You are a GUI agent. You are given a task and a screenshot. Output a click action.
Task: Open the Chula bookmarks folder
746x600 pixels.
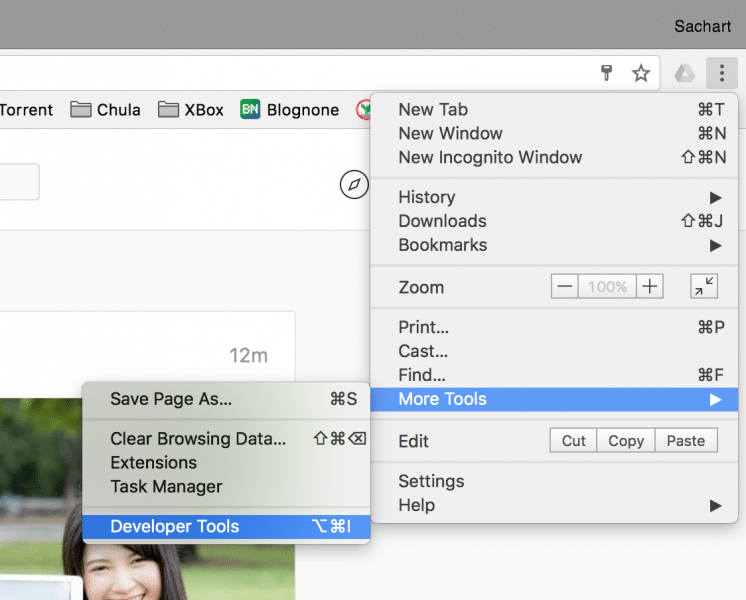105,110
